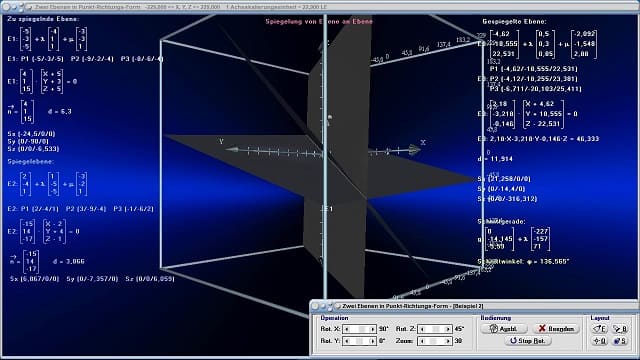Increase Rot. X with right arrow
The height and width of the screenshot is (360, 640).
(x=372, y=329)
